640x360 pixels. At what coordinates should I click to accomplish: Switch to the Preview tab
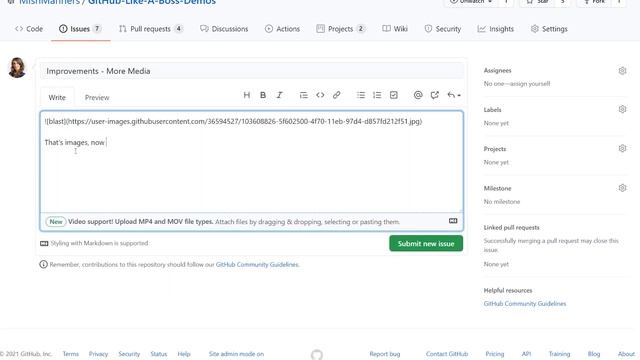pyautogui.click(x=97, y=98)
